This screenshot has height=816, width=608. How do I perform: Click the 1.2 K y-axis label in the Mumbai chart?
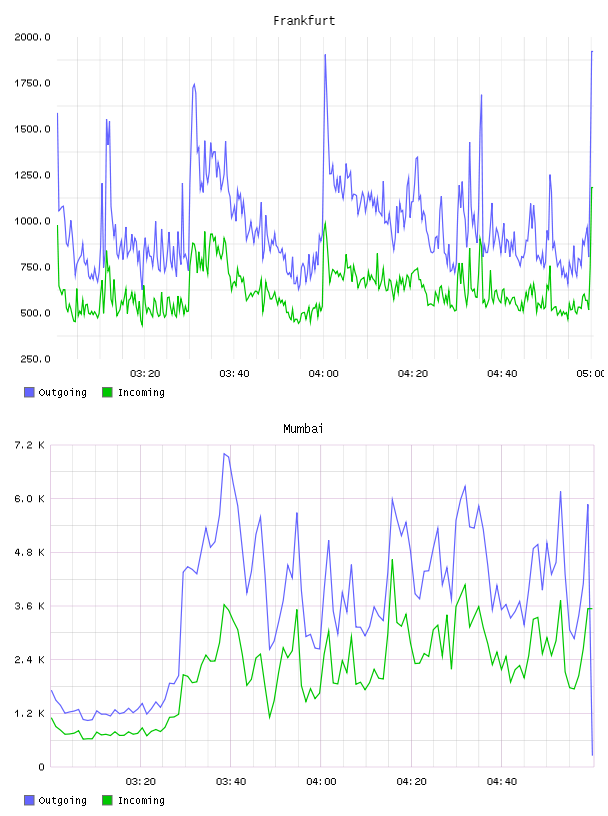pyautogui.click(x=30, y=713)
